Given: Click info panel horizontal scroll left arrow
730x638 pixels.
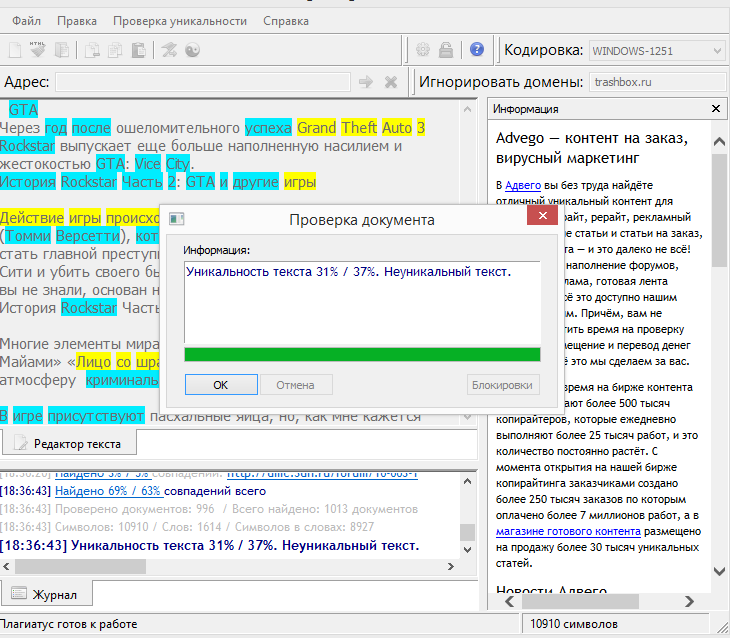Looking at the screenshot, I should [x=510, y=601].
